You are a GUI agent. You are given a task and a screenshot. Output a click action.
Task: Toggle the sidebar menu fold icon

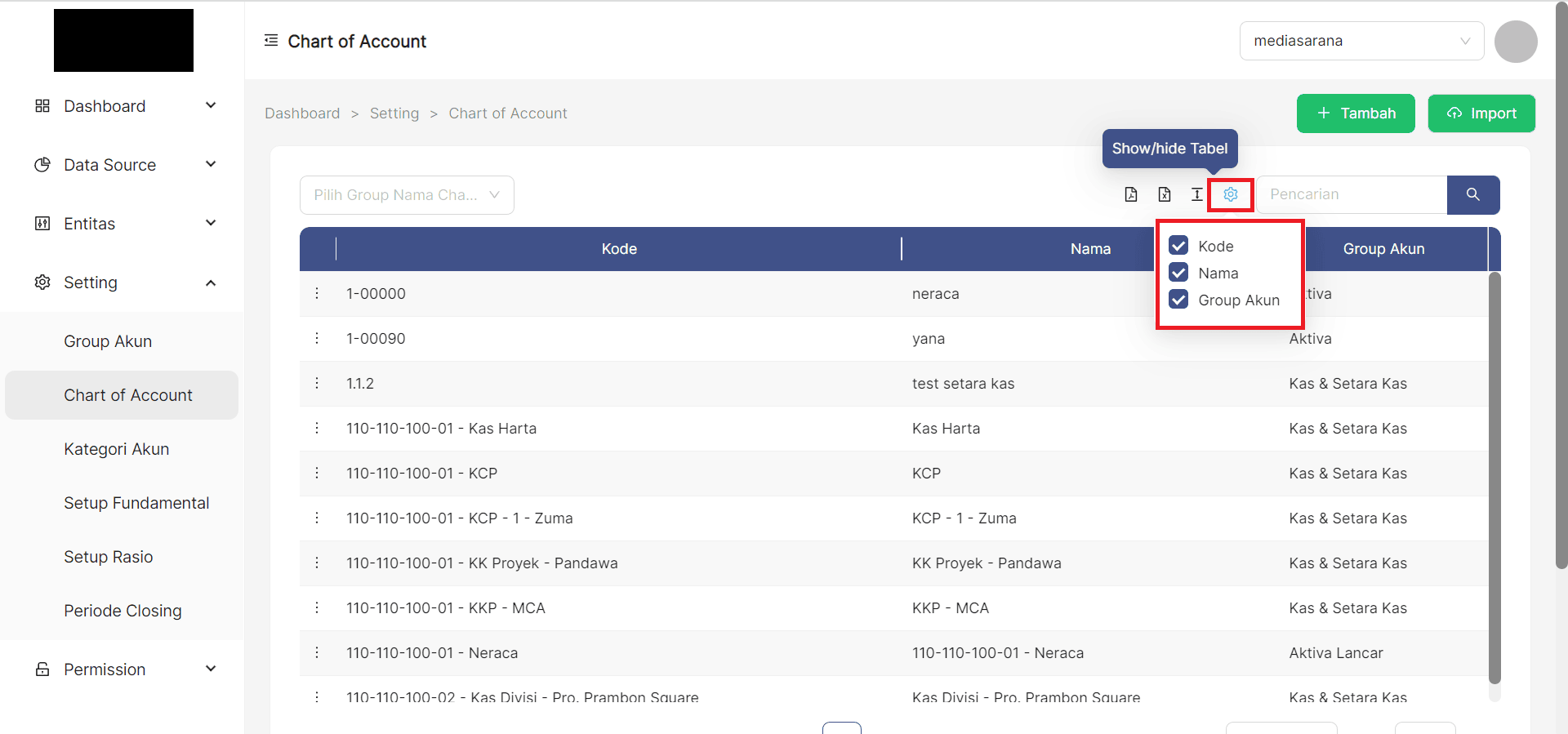click(x=271, y=41)
